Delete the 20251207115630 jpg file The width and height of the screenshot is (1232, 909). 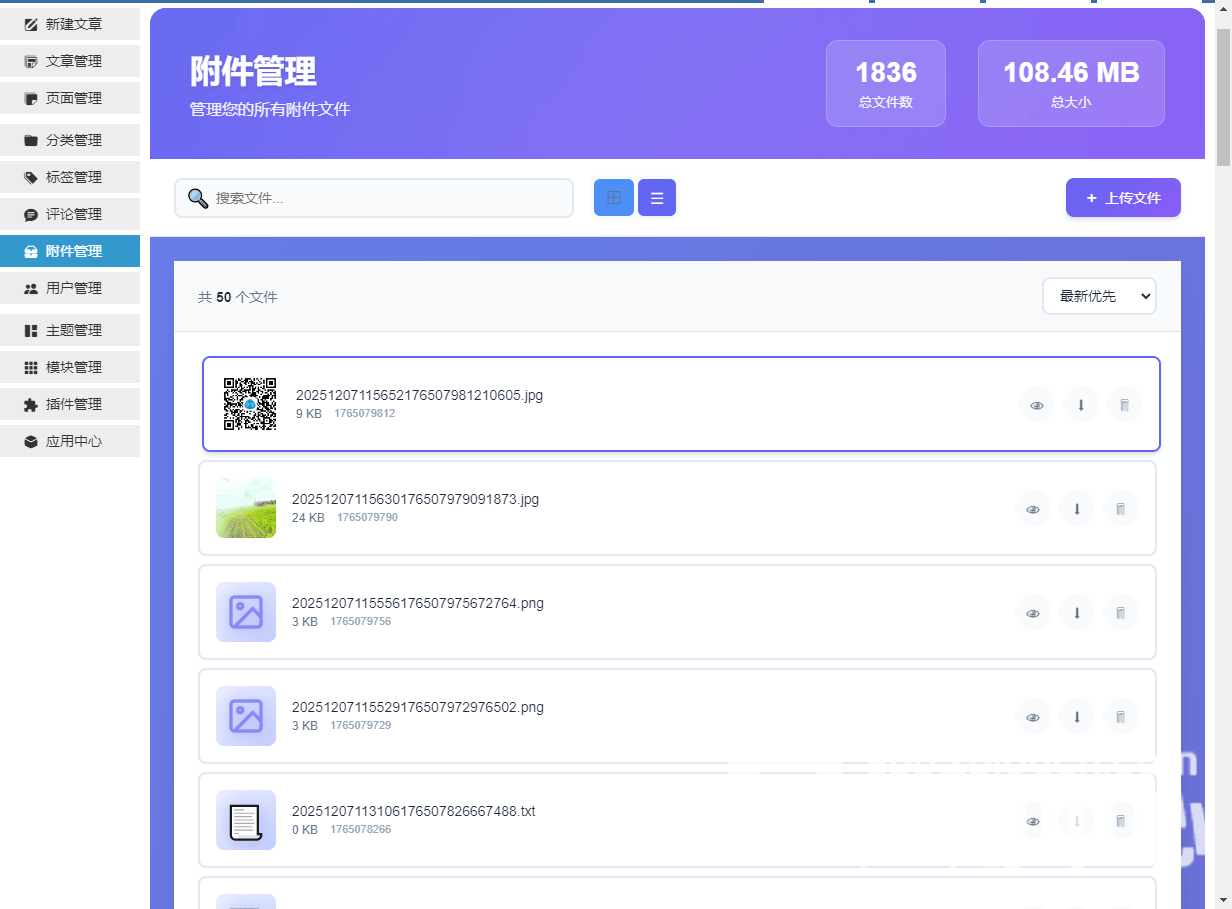[1120, 509]
